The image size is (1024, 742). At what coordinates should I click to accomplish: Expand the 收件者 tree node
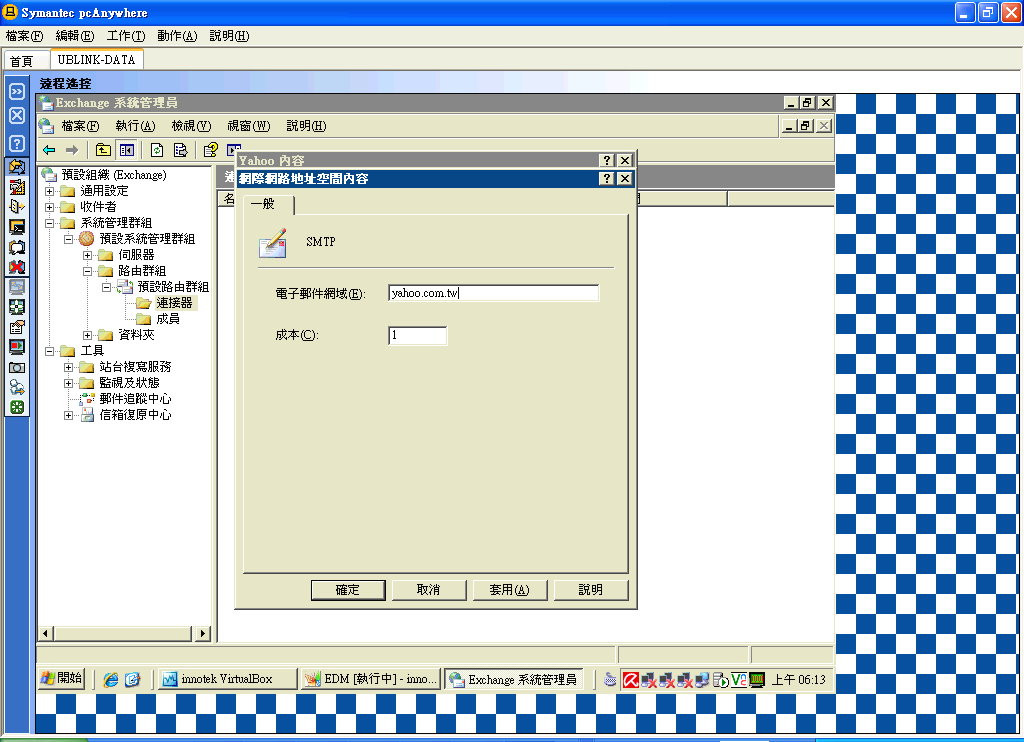tap(50, 207)
